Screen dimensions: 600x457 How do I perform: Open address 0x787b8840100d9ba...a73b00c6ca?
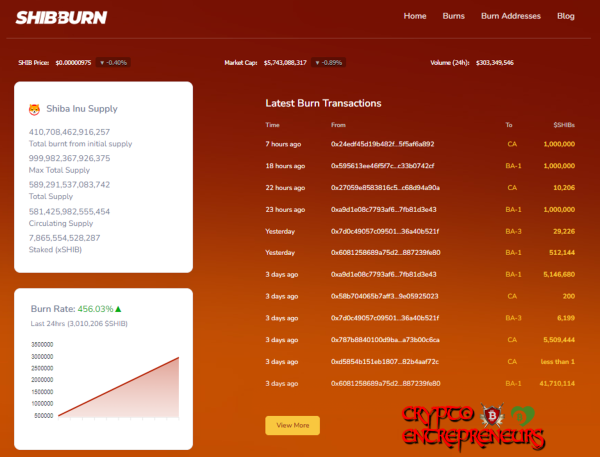pyautogui.click(x=385, y=339)
